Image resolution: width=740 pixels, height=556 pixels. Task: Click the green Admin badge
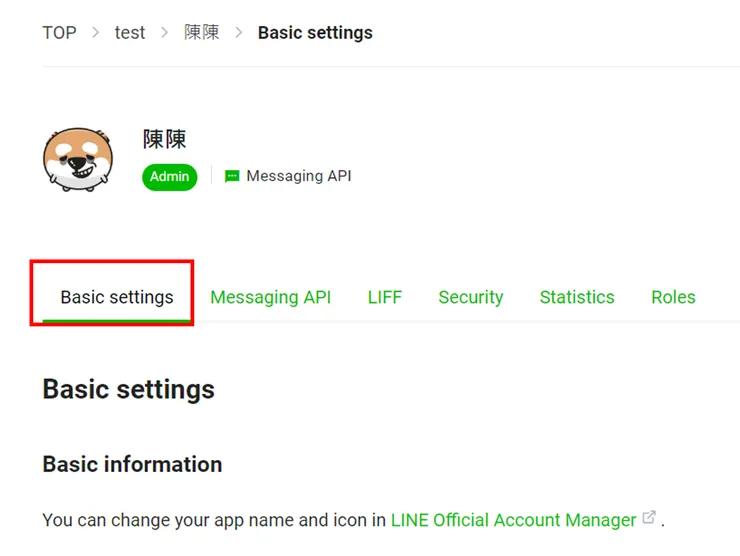(x=169, y=176)
